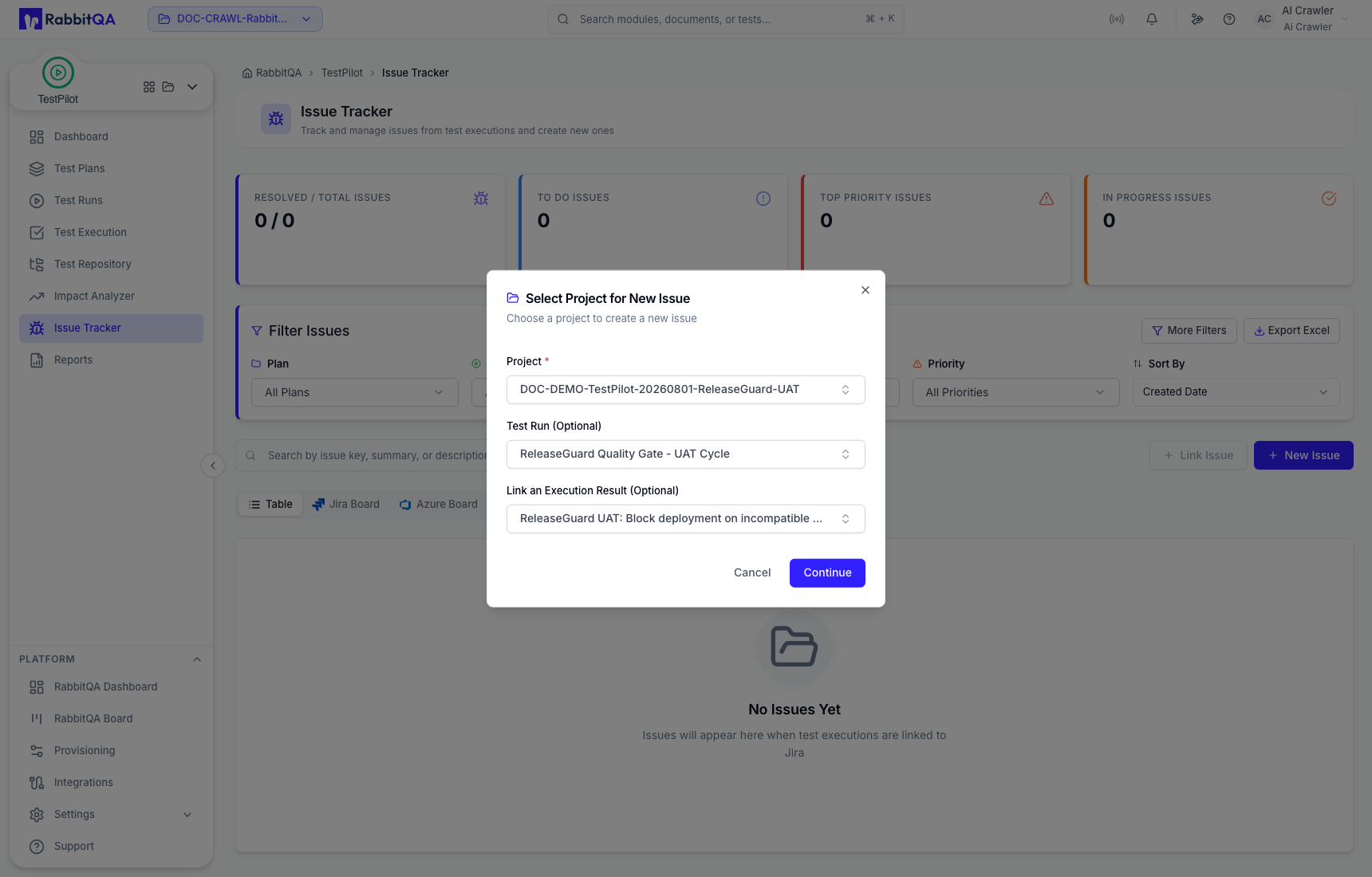Viewport: 1372px width, 877px height.
Task: Open RabbitQA Dashboard link
Action: 111,687
